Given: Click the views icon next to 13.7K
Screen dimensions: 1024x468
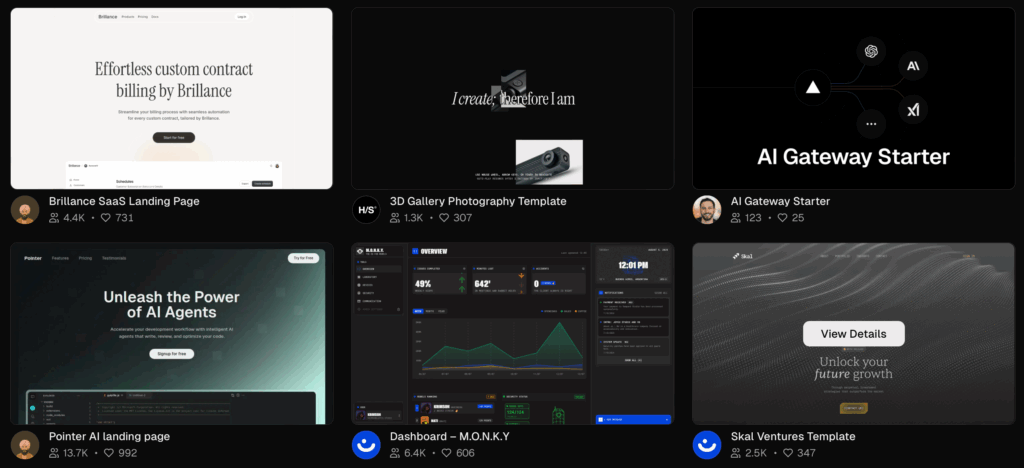Looking at the screenshot, I should tap(55, 453).
